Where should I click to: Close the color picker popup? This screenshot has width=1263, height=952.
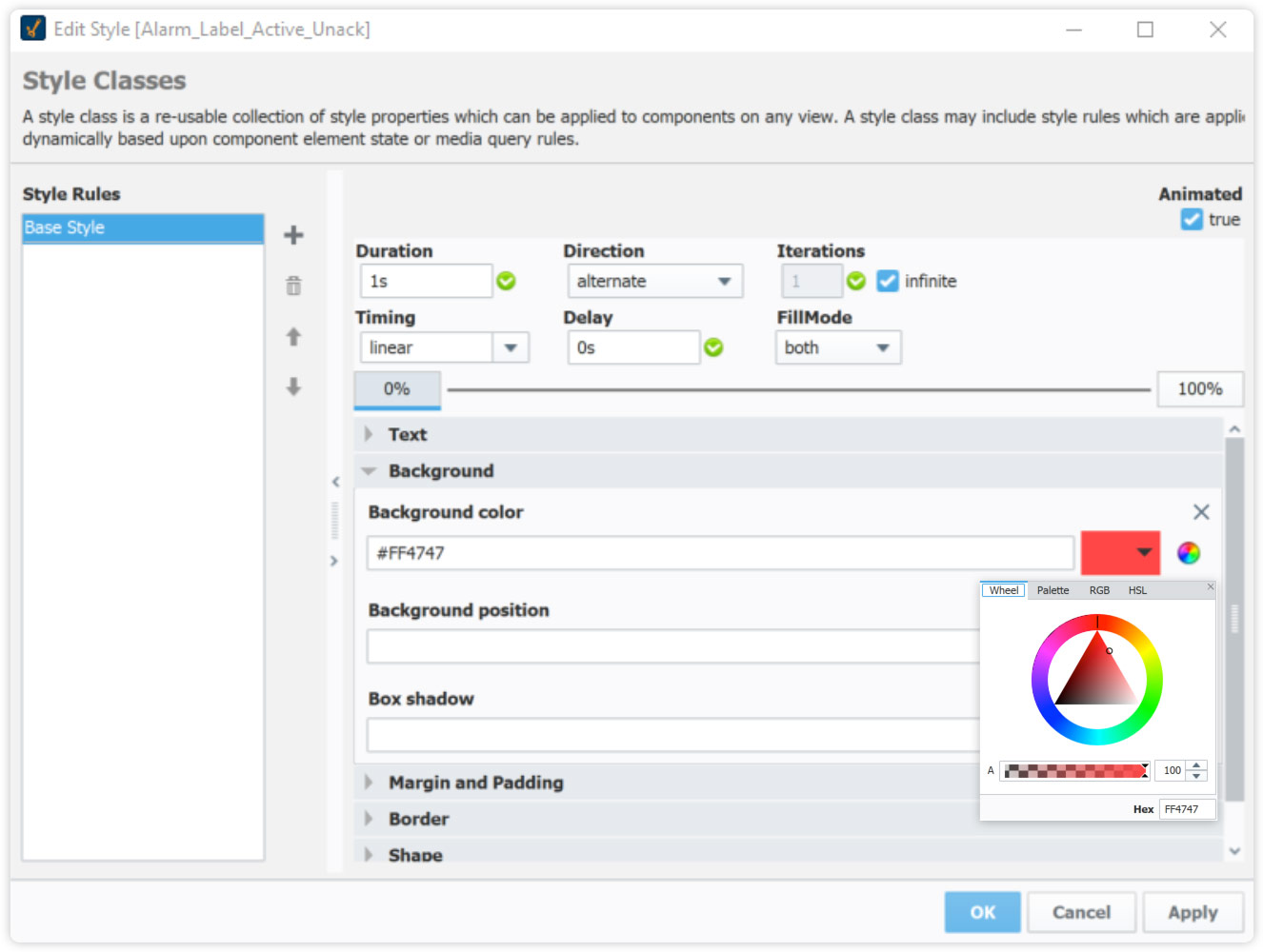pyautogui.click(x=1211, y=586)
